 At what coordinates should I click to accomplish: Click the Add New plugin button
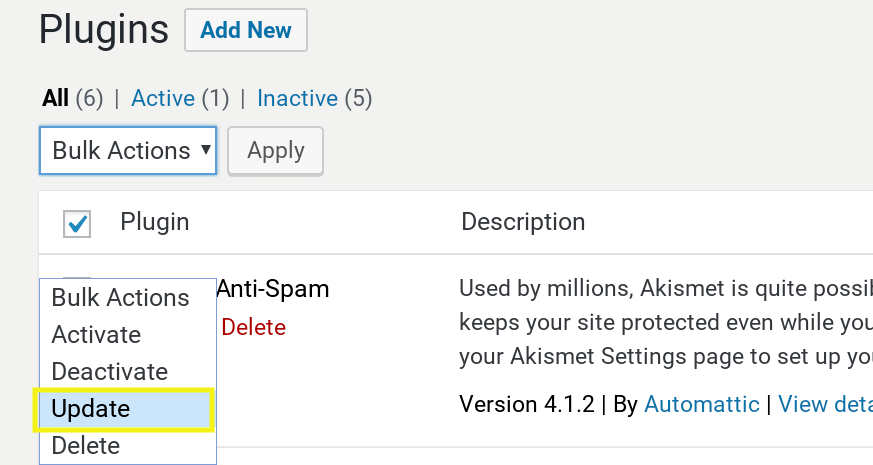tap(245, 30)
